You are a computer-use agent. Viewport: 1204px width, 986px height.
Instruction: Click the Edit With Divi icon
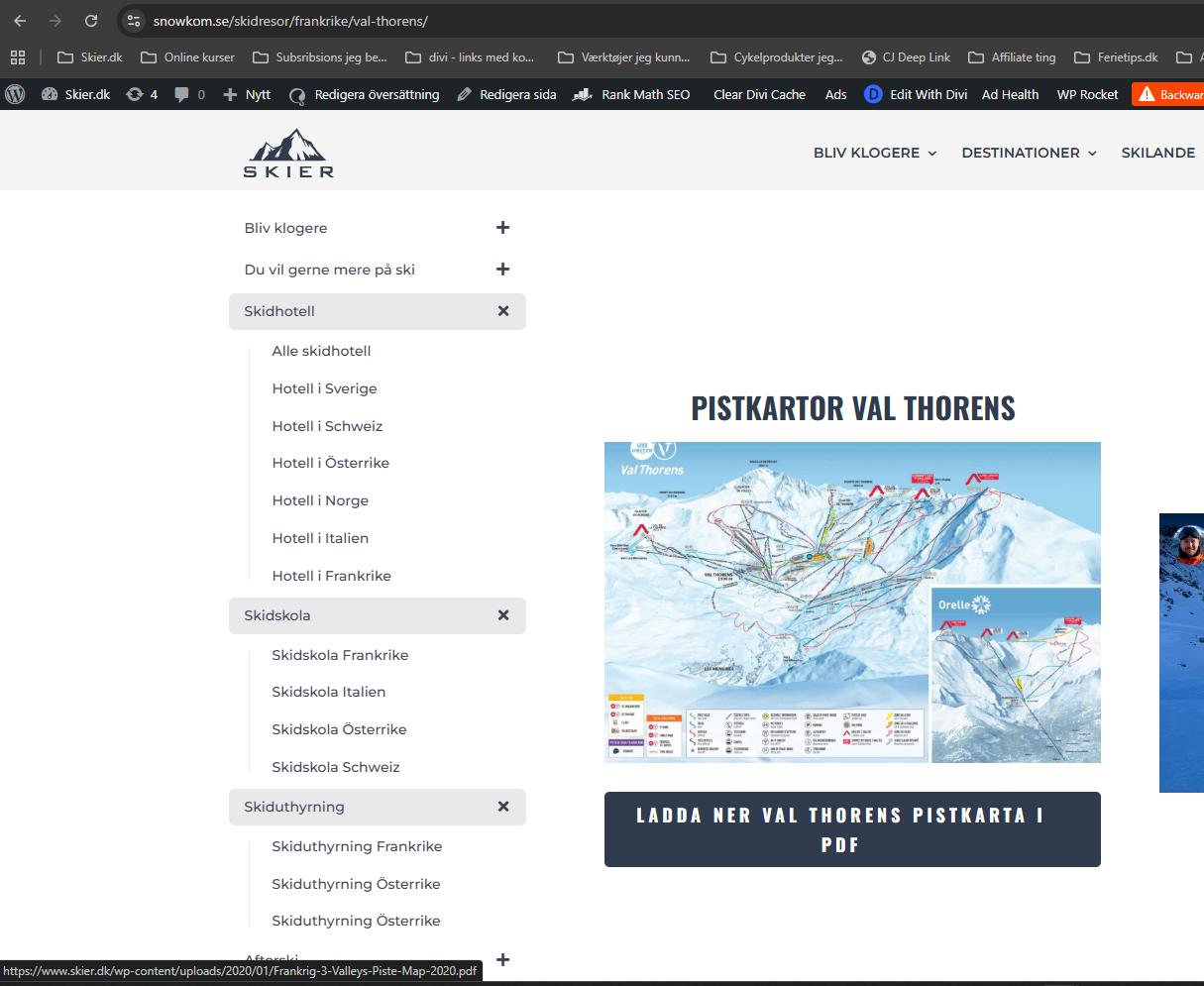coord(873,94)
